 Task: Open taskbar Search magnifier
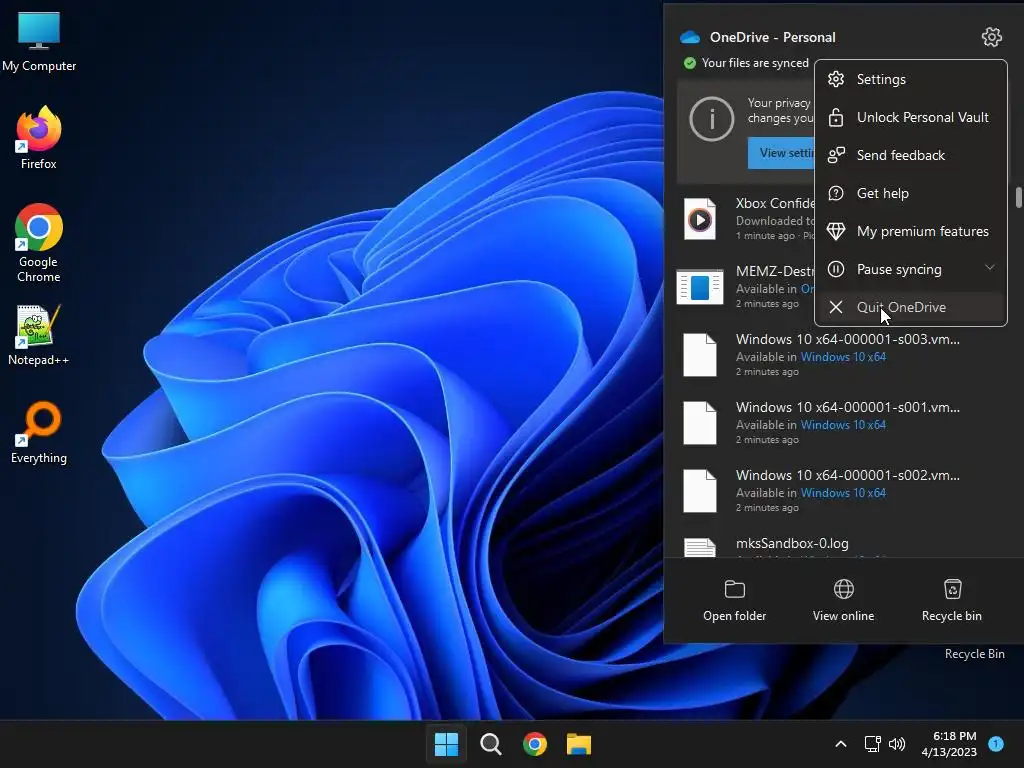point(490,744)
